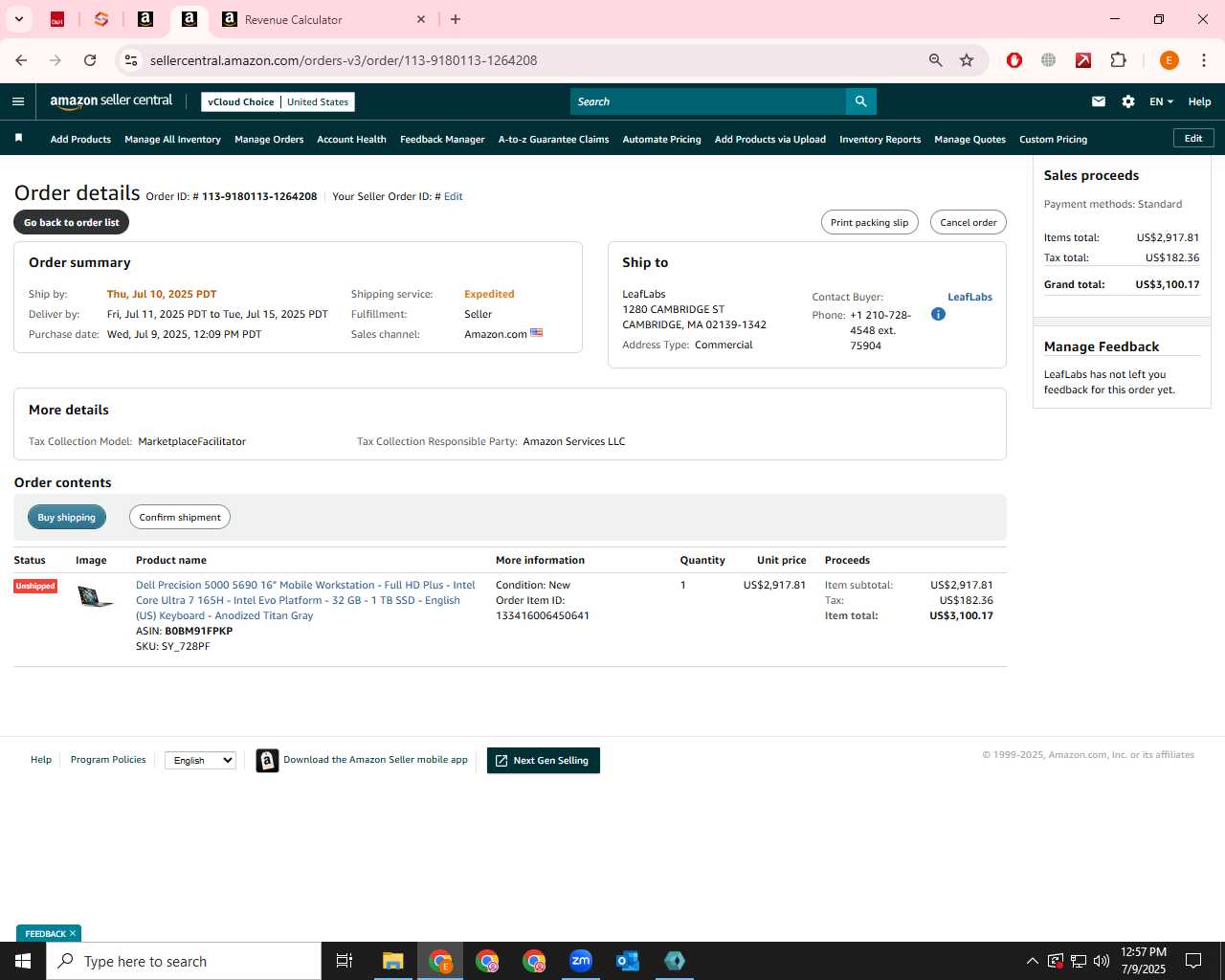This screenshot has width=1225, height=980.
Task: Click the zoom magnifier icon in address bar
Action: 936,60
